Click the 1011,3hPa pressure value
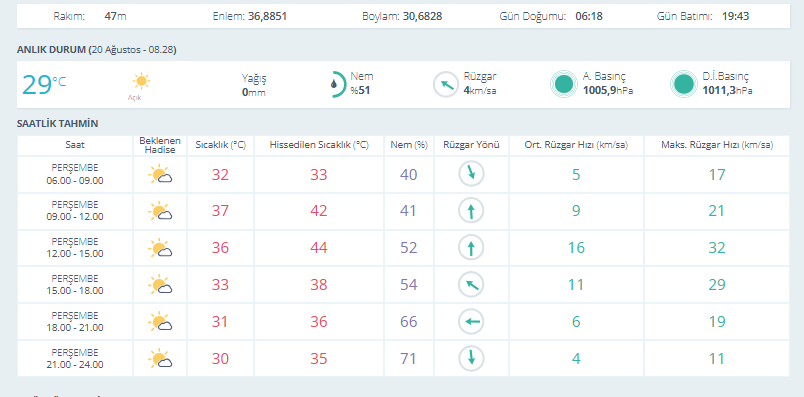 point(728,91)
